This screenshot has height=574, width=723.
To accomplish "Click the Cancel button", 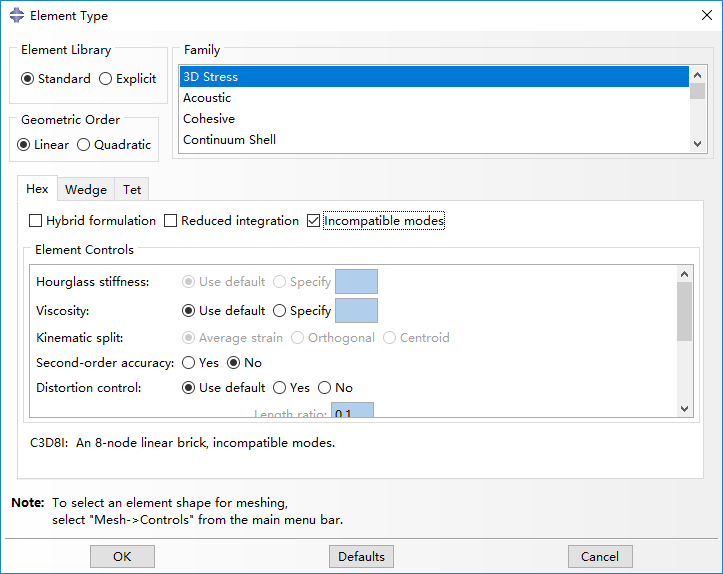I will [x=600, y=556].
